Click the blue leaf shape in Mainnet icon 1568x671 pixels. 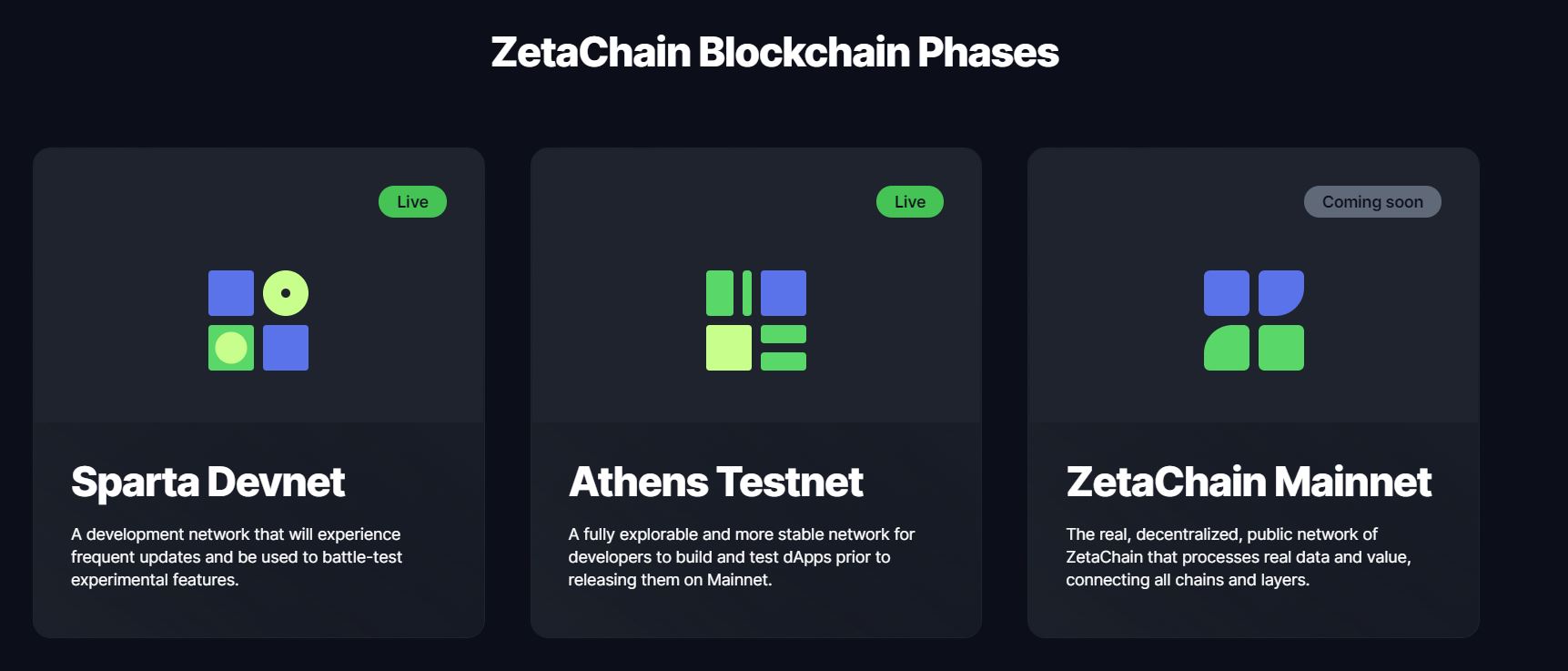click(1280, 292)
